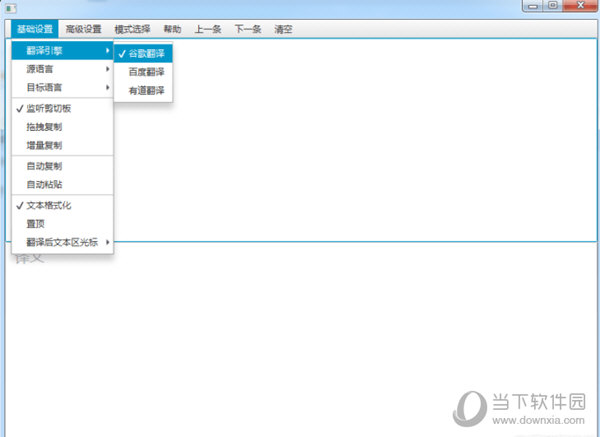Expand the 目标语言 submenu
The image size is (600, 437).
click(62, 87)
